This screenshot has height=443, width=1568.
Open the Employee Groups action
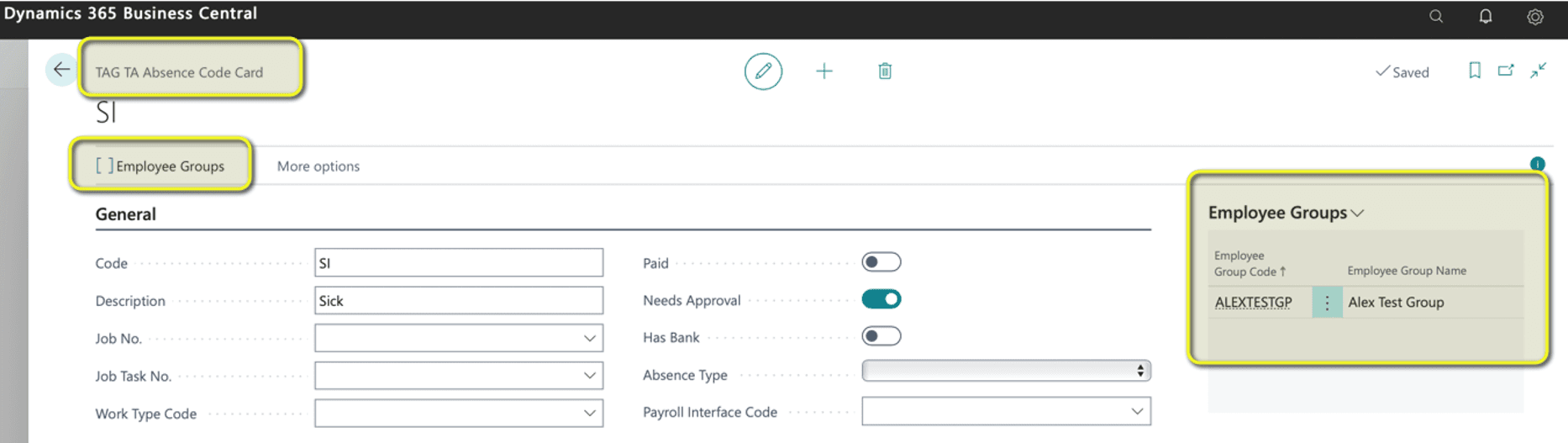click(160, 166)
